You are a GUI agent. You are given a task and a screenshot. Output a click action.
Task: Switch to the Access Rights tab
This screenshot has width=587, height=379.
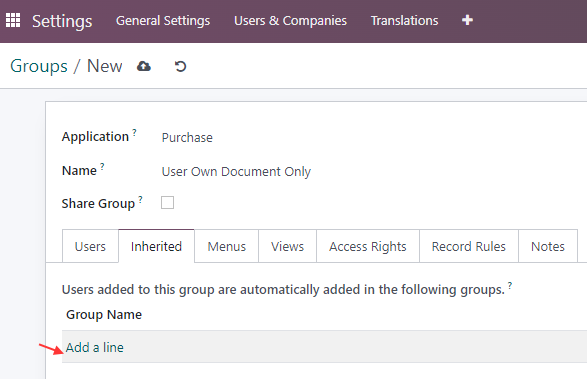click(x=368, y=246)
